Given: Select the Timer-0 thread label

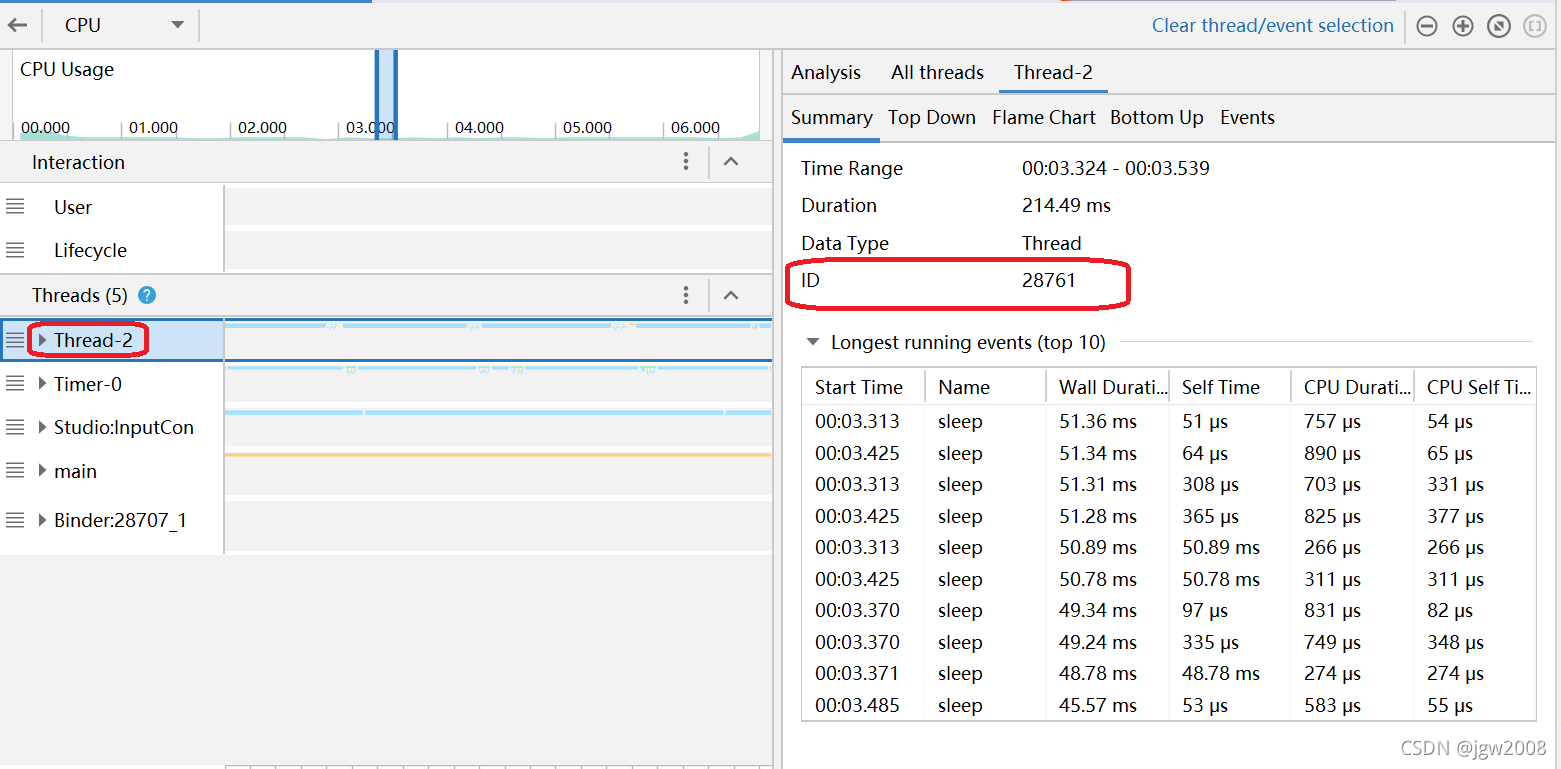Looking at the screenshot, I should (x=88, y=384).
